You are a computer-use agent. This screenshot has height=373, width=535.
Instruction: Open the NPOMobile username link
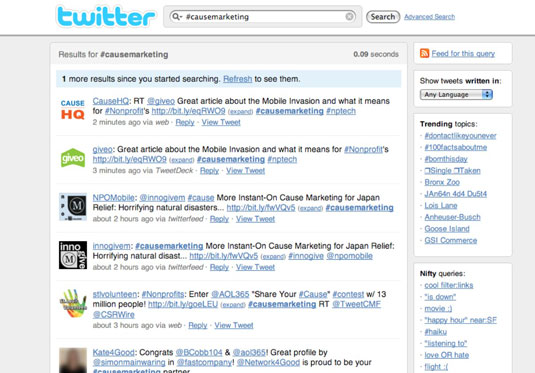[x=114, y=198]
